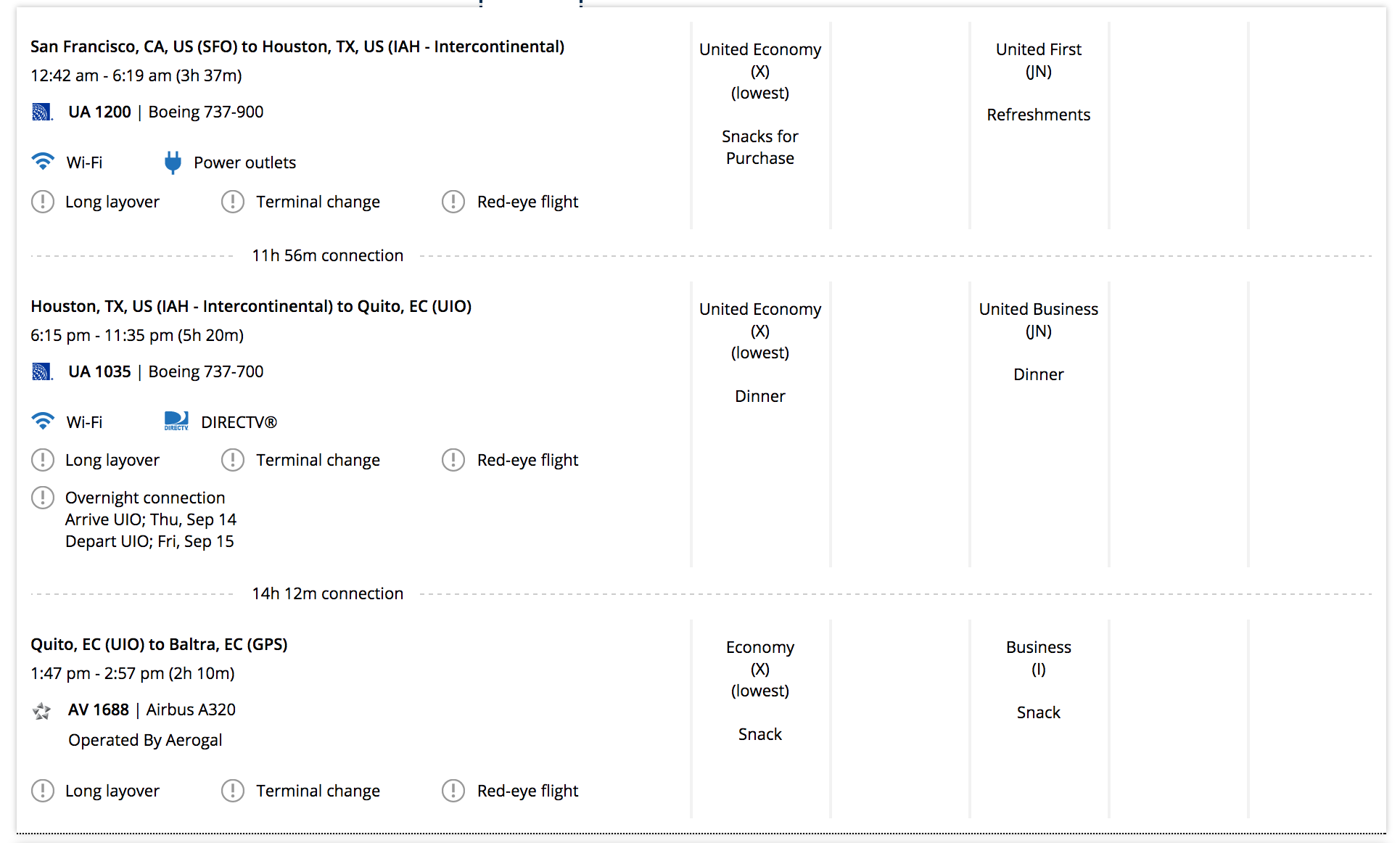Click the Terminal change alert icon on the Houston–Quito segment

click(x=233, y=460)
